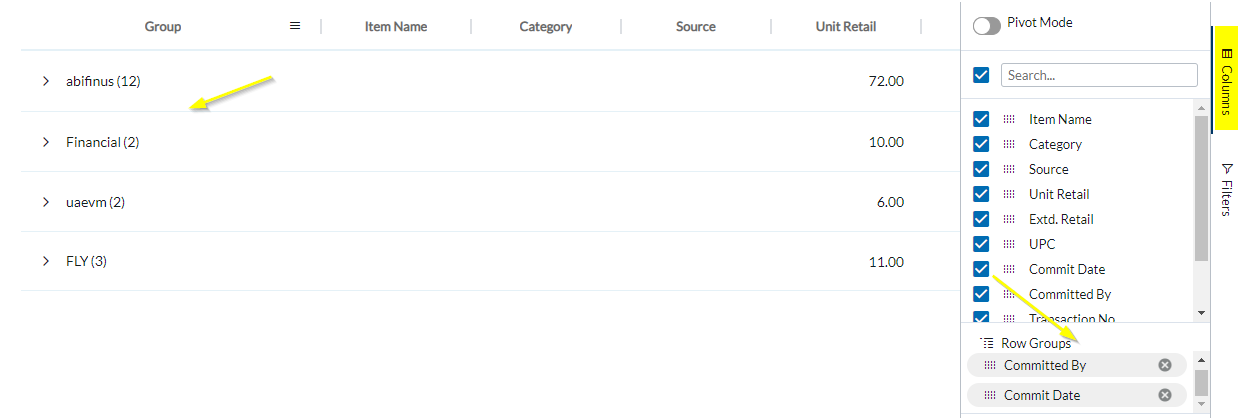Uncheck the UPC column checkbox
This screenshot has height=418, width=1254.
pos(981,244)
